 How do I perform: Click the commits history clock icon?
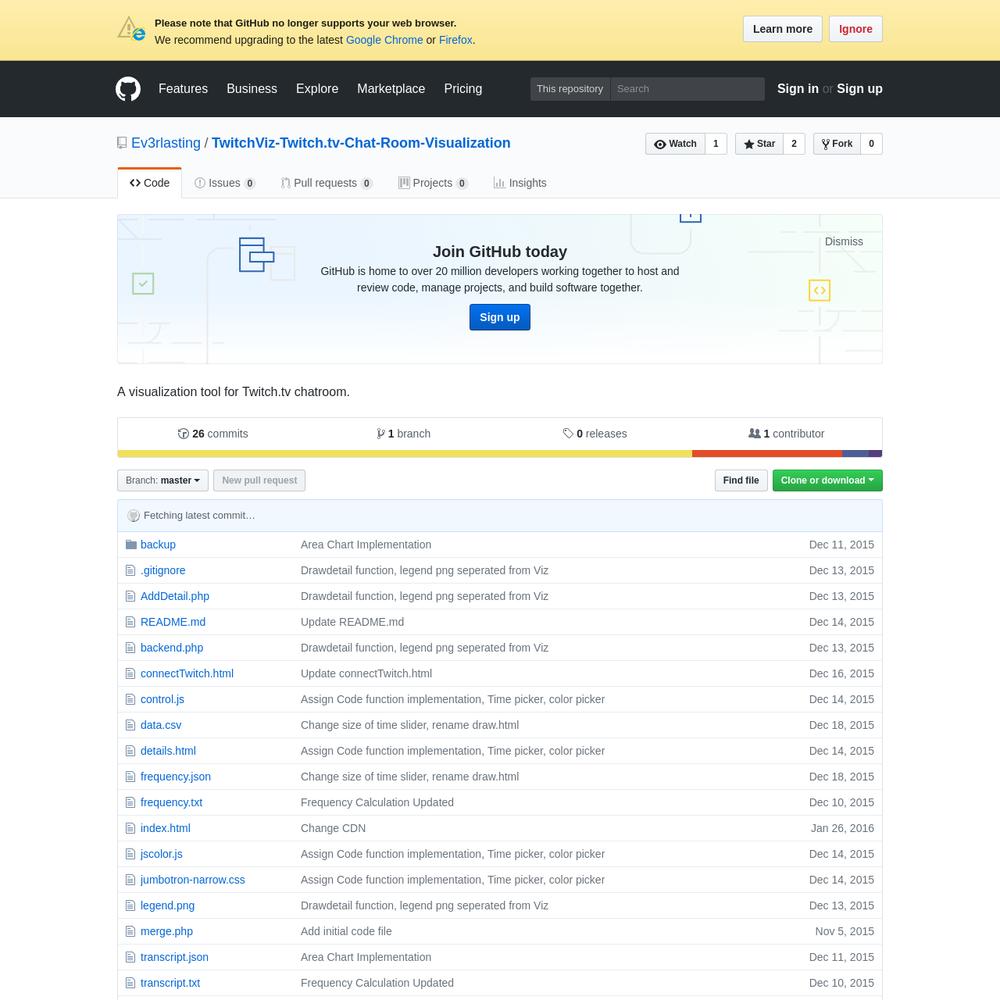183,434
